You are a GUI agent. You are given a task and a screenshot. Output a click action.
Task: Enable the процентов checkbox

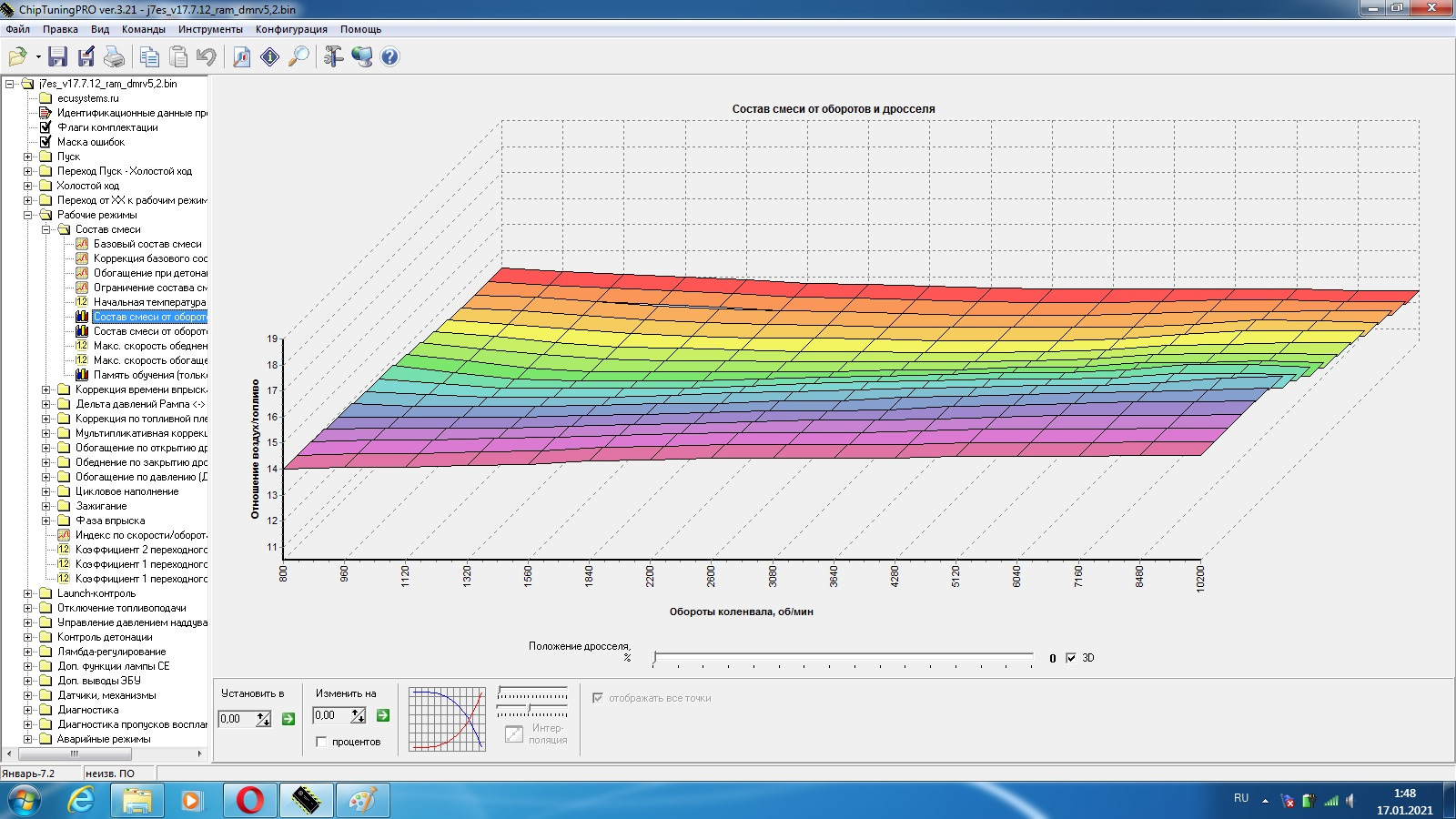pyautogui.click(x=321, y=742)
